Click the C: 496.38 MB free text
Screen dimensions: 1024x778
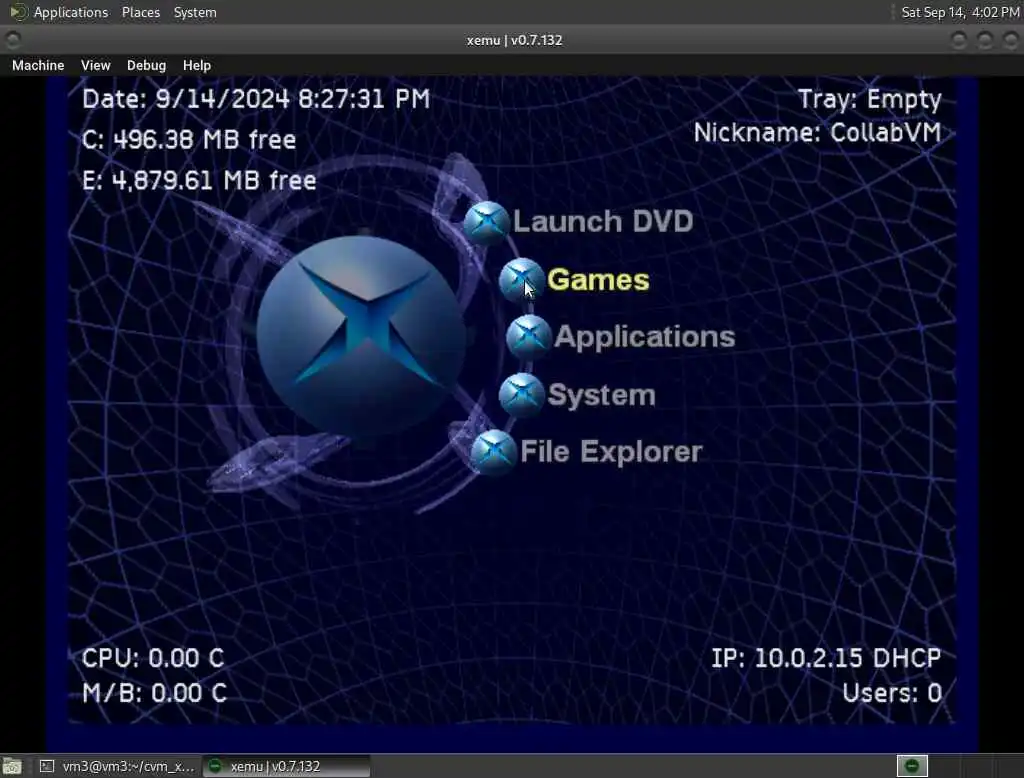[x=189, y=140]
